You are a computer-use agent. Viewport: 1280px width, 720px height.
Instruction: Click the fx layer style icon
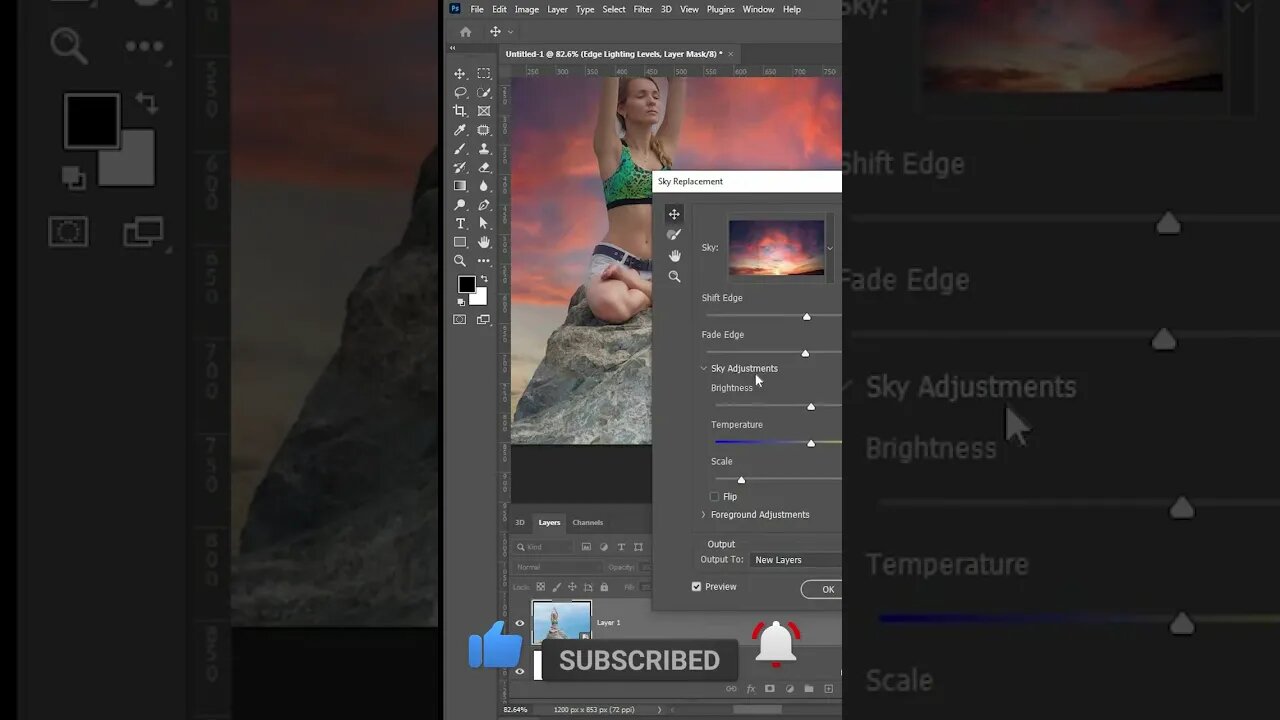pyautogui.click(x=750, y=688)
